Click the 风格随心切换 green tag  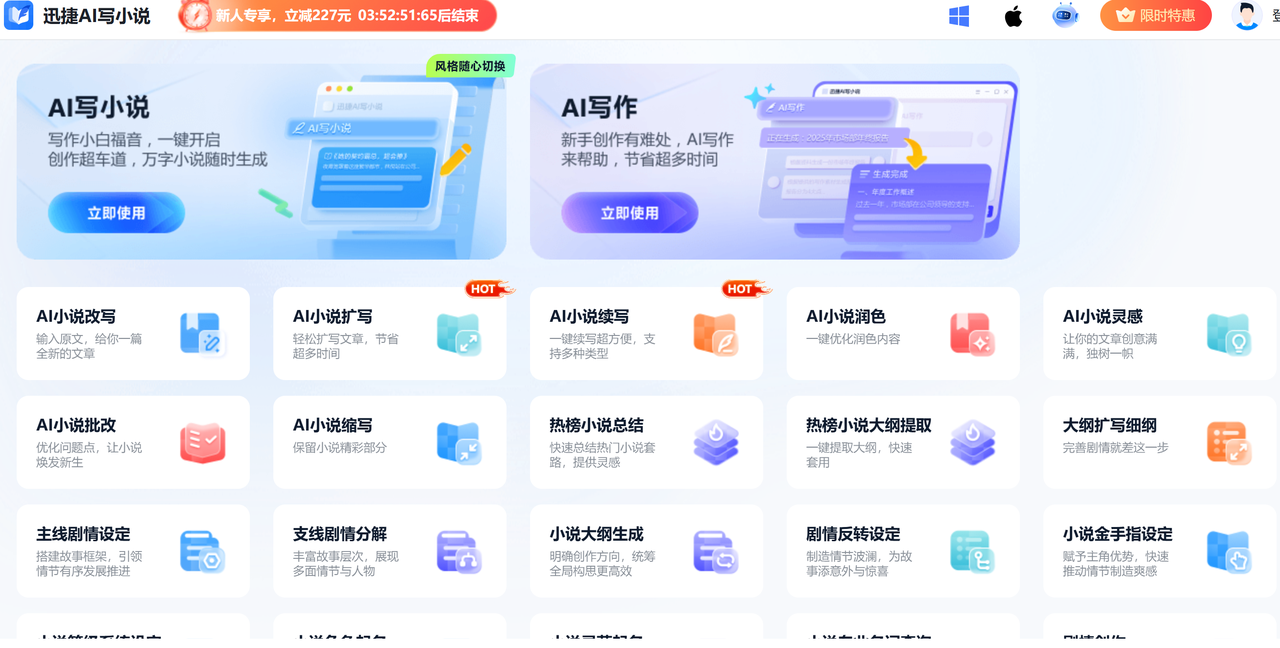tap(471, 67)
